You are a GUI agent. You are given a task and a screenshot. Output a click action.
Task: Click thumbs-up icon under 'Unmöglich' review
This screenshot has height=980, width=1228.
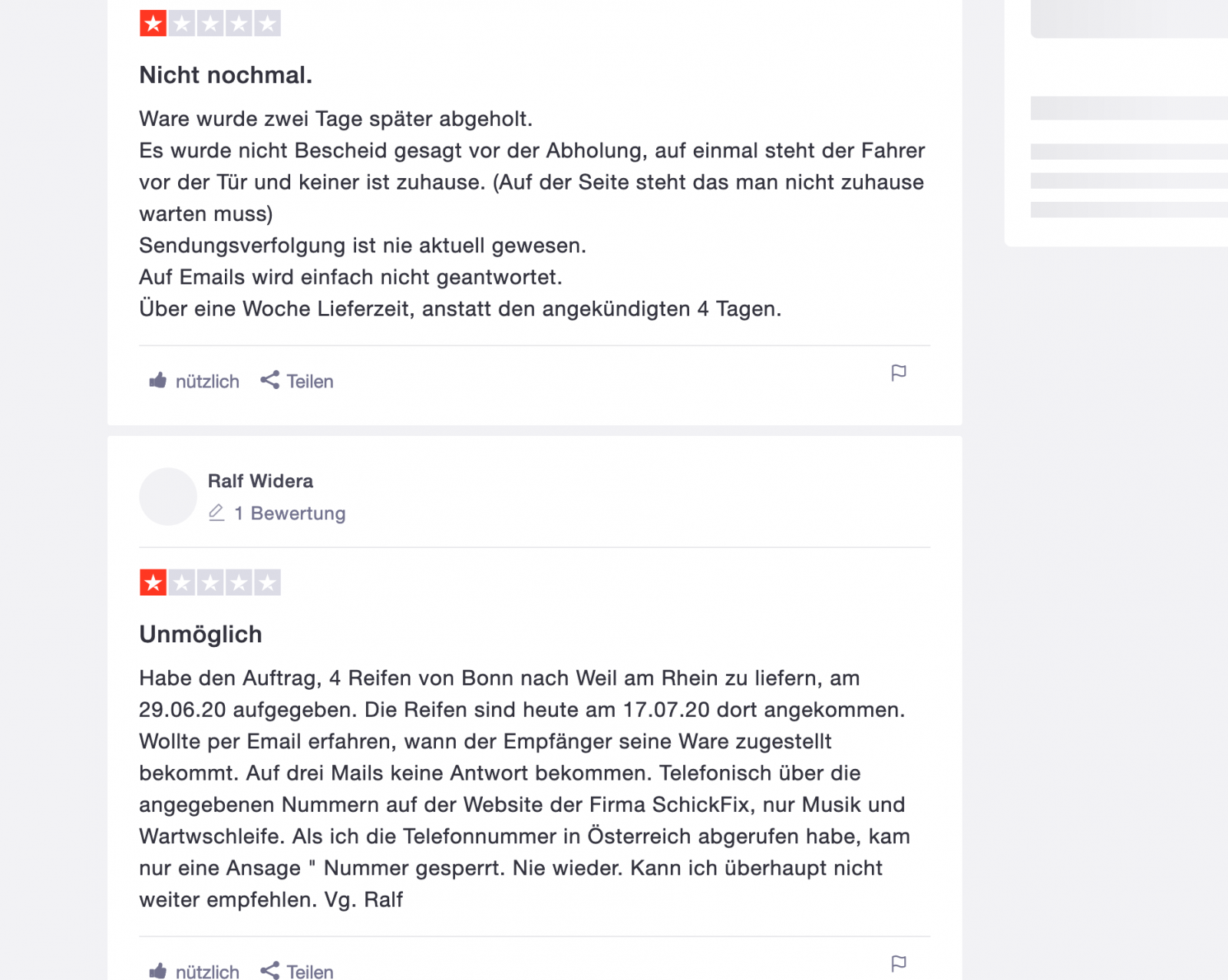click(x=158, y=971)
